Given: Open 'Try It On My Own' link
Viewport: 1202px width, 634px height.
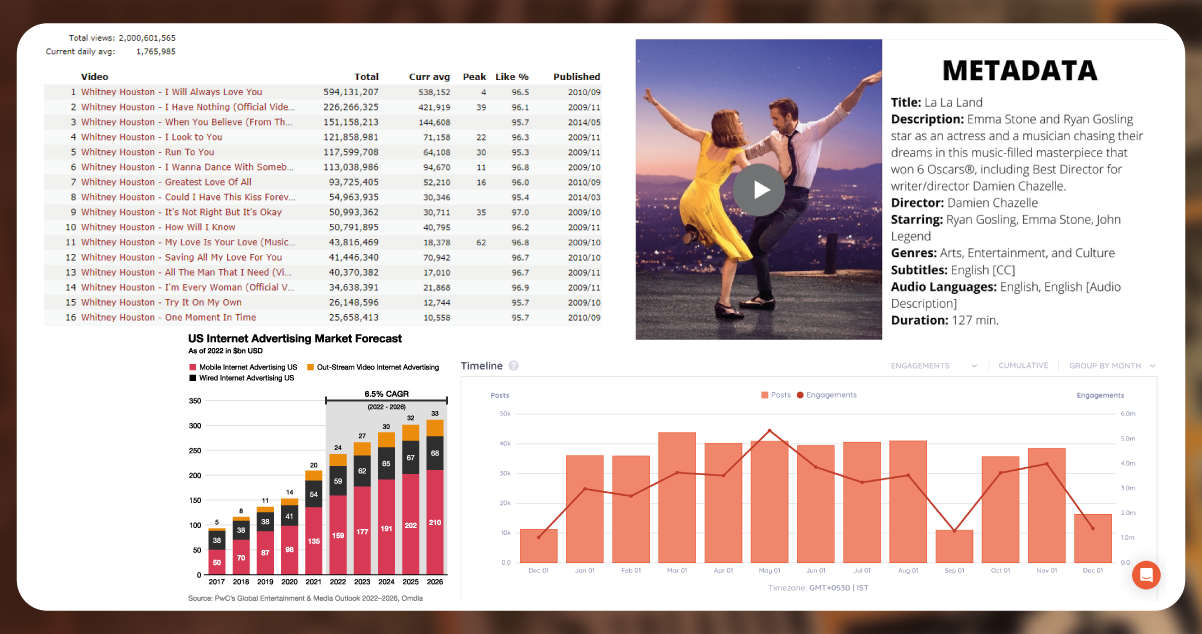Looking at the screenshot, I should tap(161, 302).
